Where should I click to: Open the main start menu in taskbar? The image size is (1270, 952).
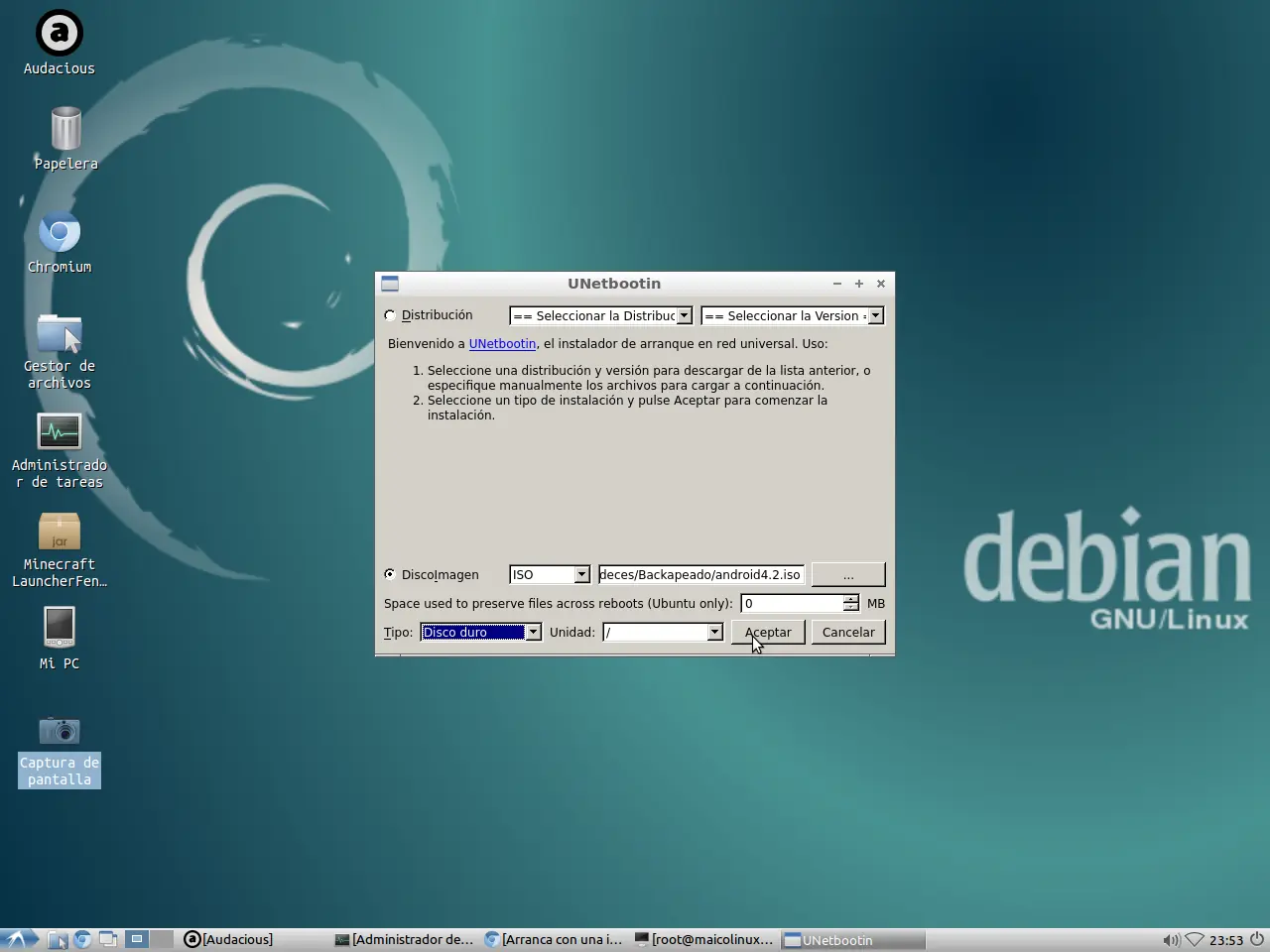[x=20, y=939]
